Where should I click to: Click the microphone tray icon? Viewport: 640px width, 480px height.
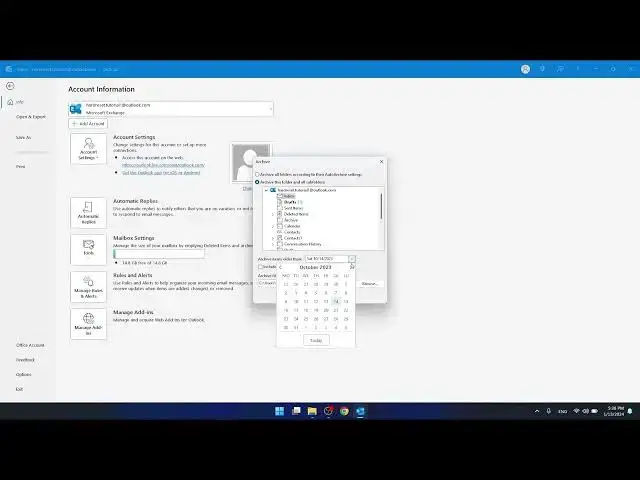[549, 411]
